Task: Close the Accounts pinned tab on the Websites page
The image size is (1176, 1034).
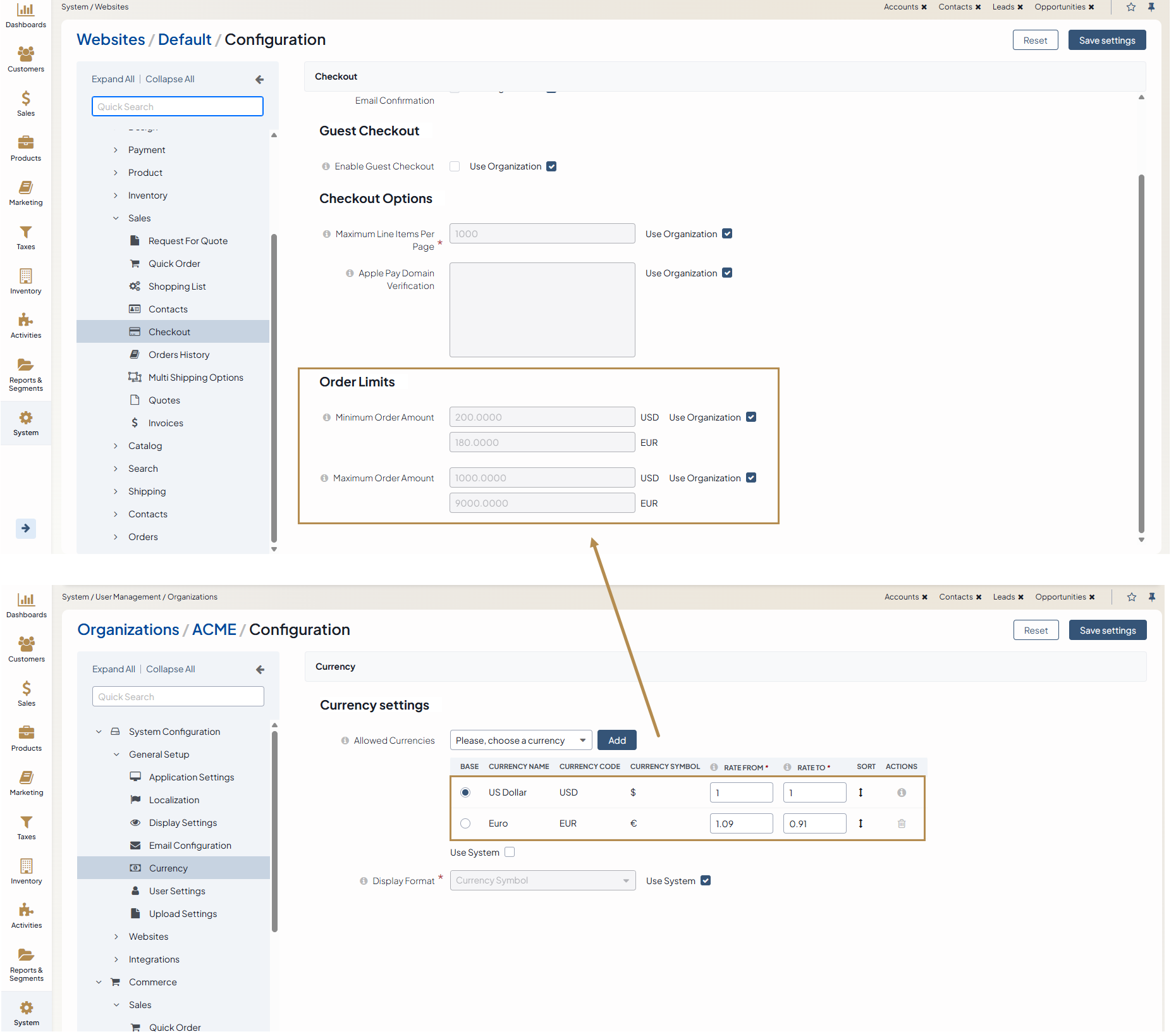Action: pos(924,7)
